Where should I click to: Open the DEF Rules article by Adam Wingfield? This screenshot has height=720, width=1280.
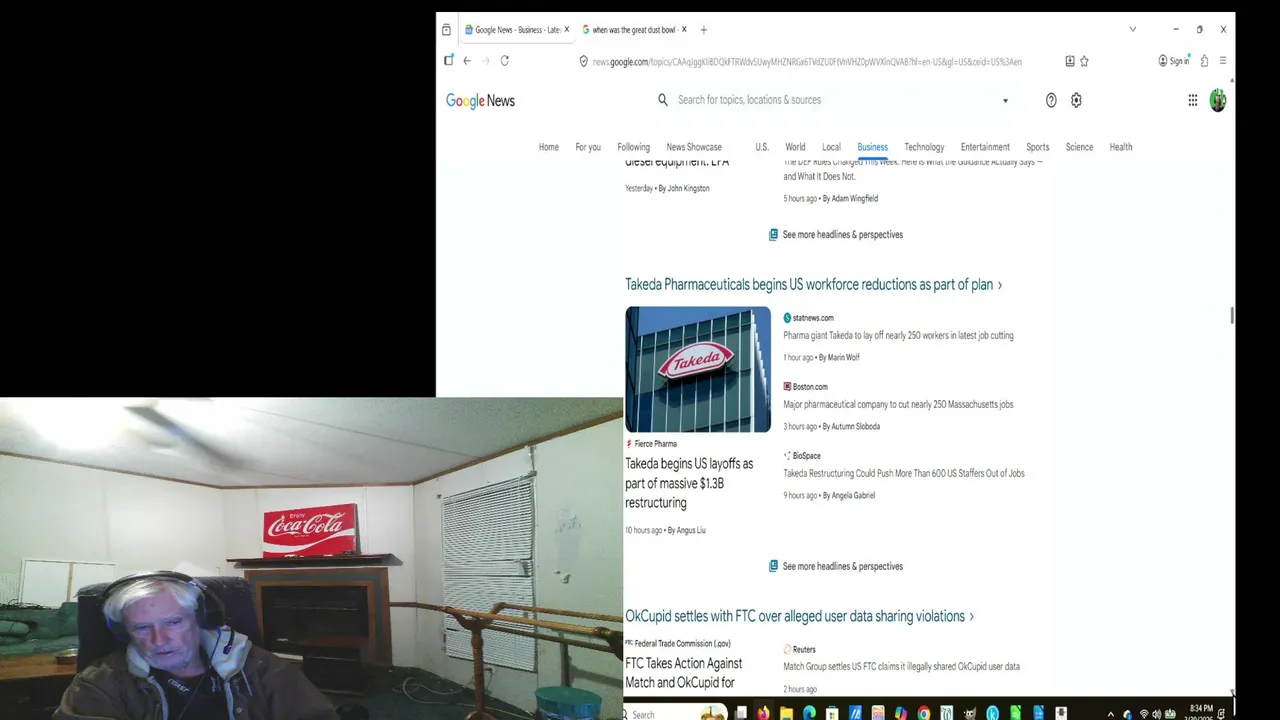click(912, 168)
